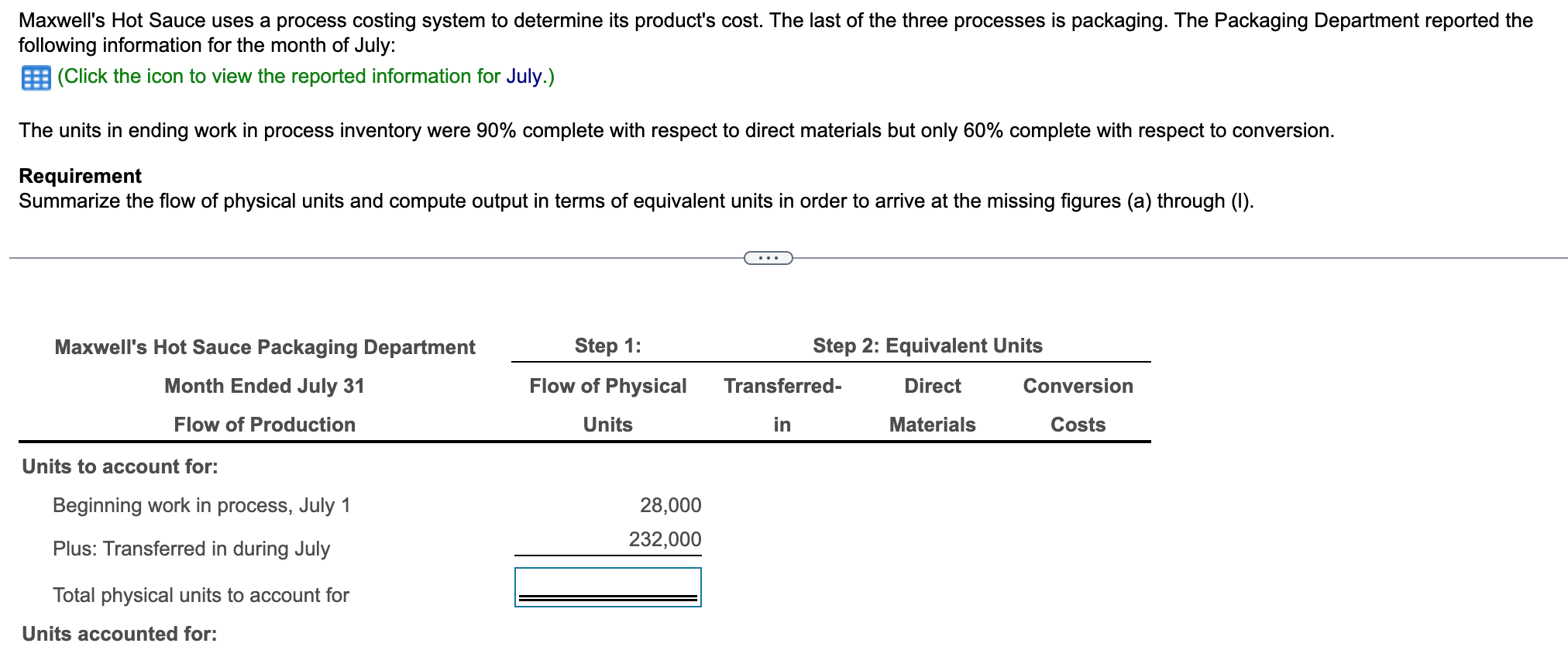Select the 232,000 transferred-in figure

pyautogui.click(x=664, y=539)
